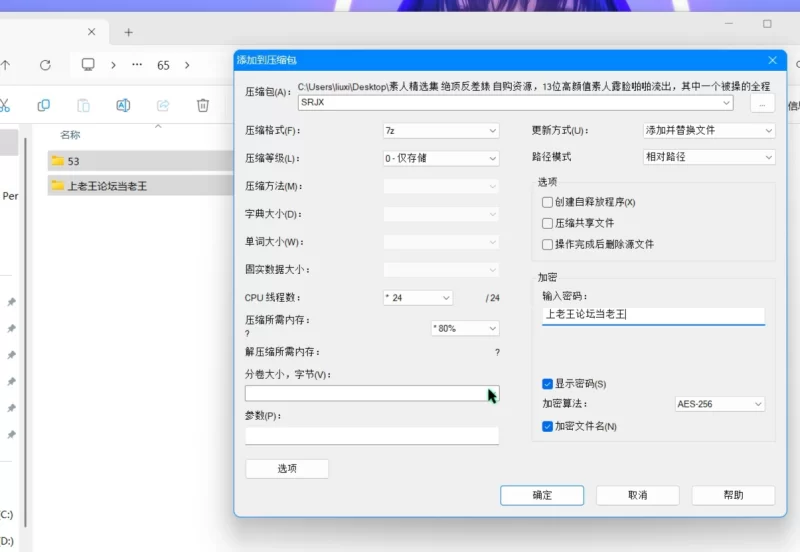The height and width of the screenshot is (552, 800).
Task: Click the 帮助 button
Action: [733, 495]
